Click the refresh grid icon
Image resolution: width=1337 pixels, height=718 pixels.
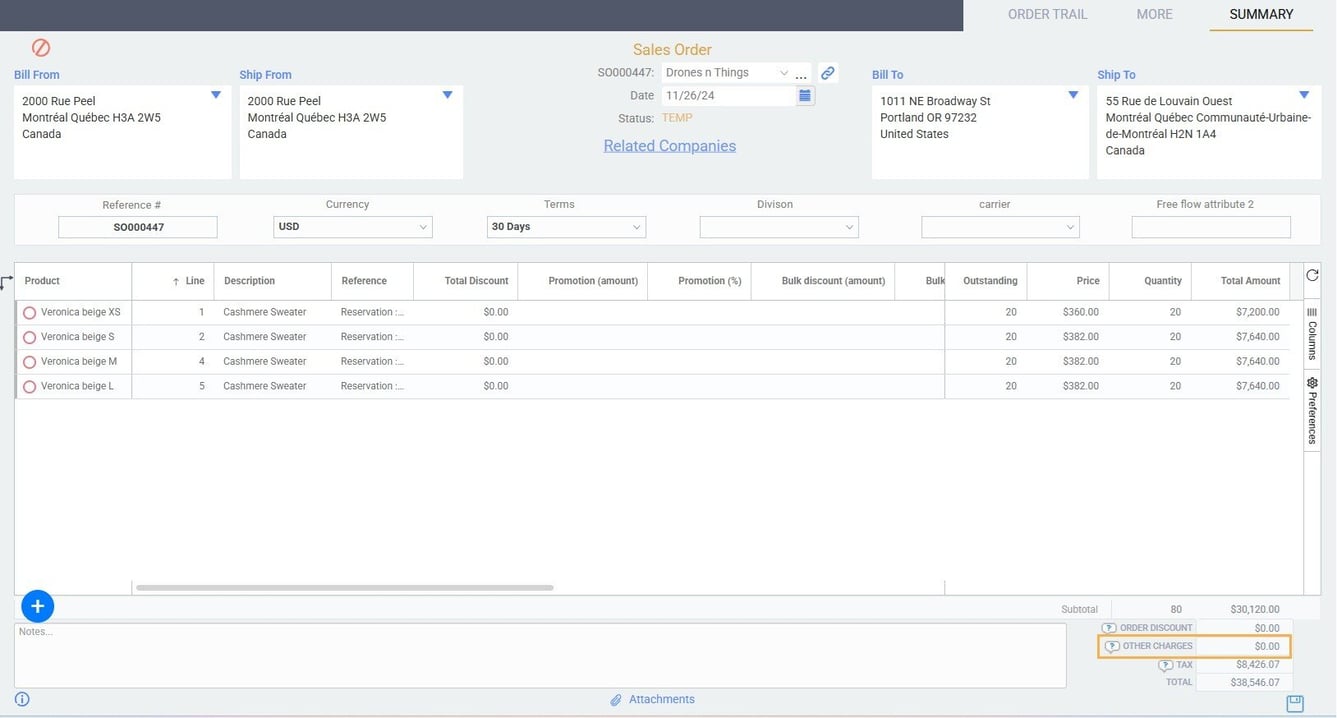click(1312, 275)
